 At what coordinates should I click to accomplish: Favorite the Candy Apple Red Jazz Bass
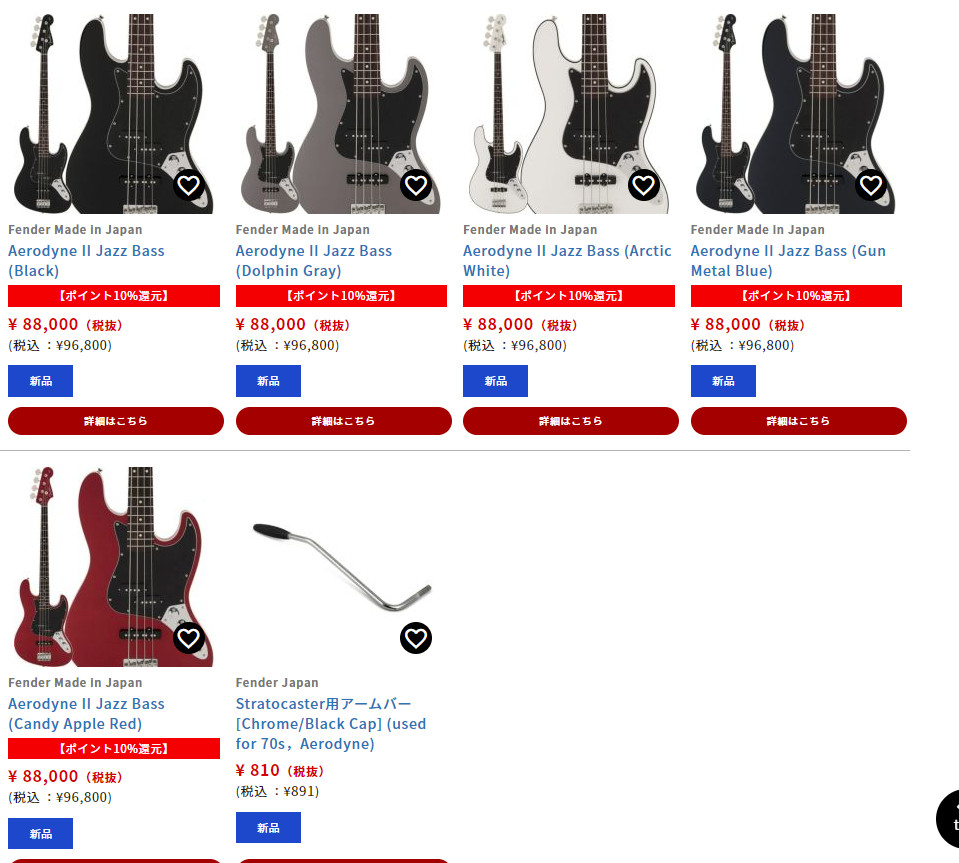click(x=188, y=638)
